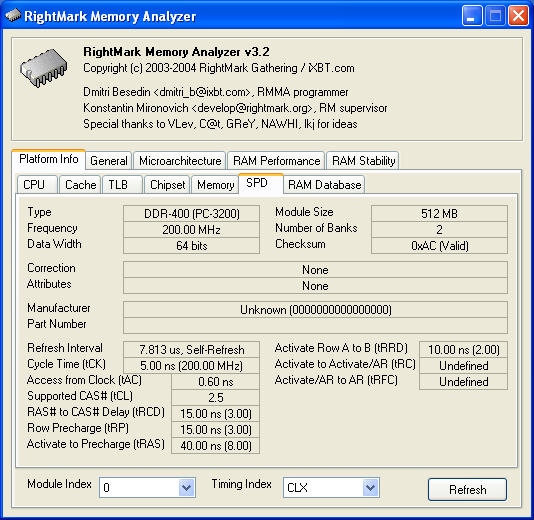Click the 'Timing Index' label
This screenshot has width=534, height=520.
tap(241, 484)
